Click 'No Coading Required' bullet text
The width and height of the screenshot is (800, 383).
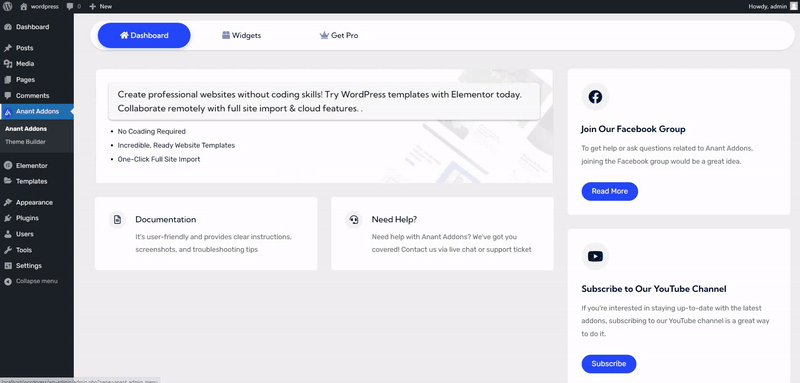click(152, 132)
